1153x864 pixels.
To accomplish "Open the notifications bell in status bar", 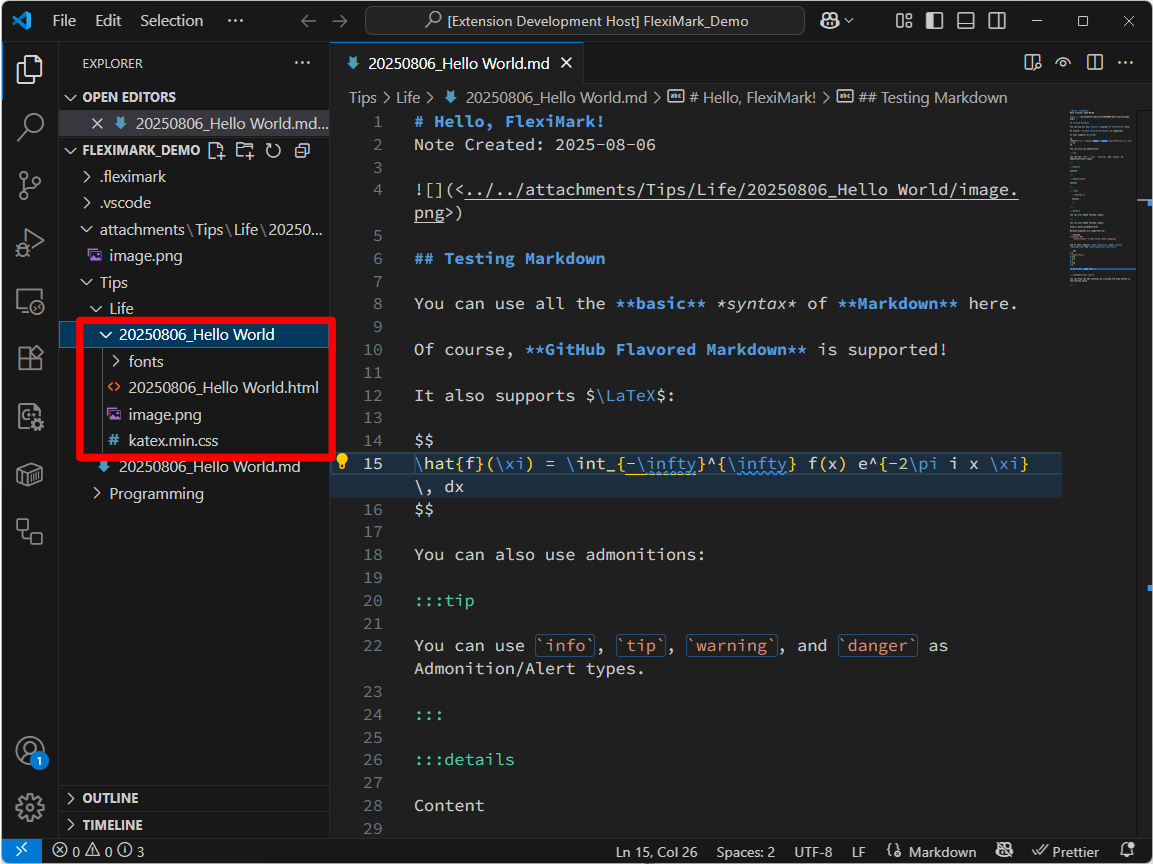I will point(1127,851).
